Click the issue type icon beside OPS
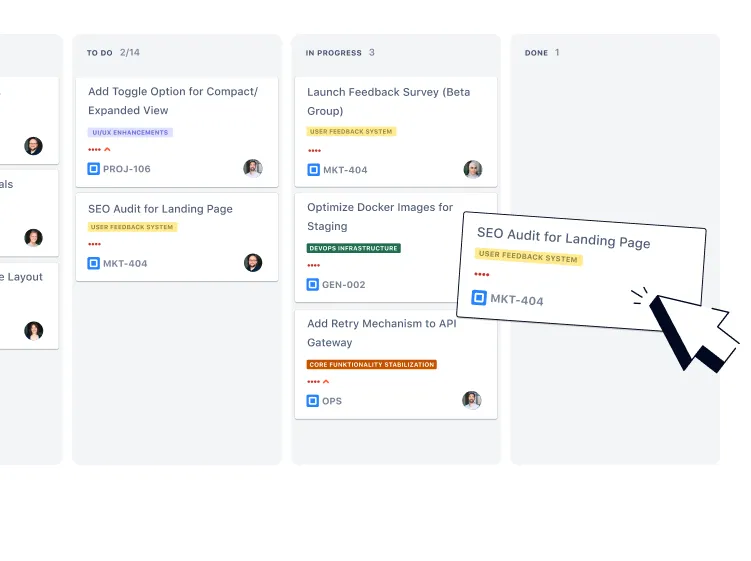Viewport: 751px width, 561px height. [x=313, y=401]
